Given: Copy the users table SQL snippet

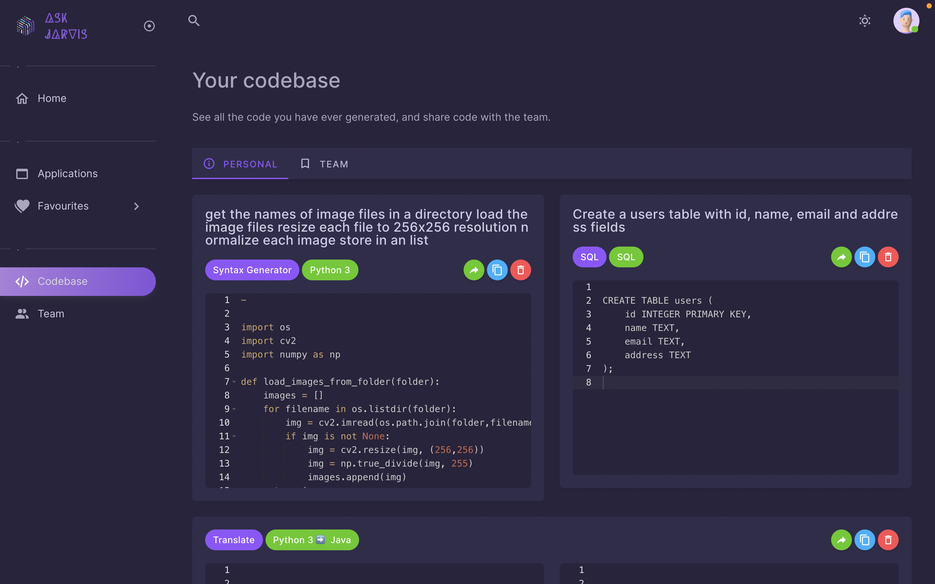Looking at the screenshot, I should coord(864,256).
